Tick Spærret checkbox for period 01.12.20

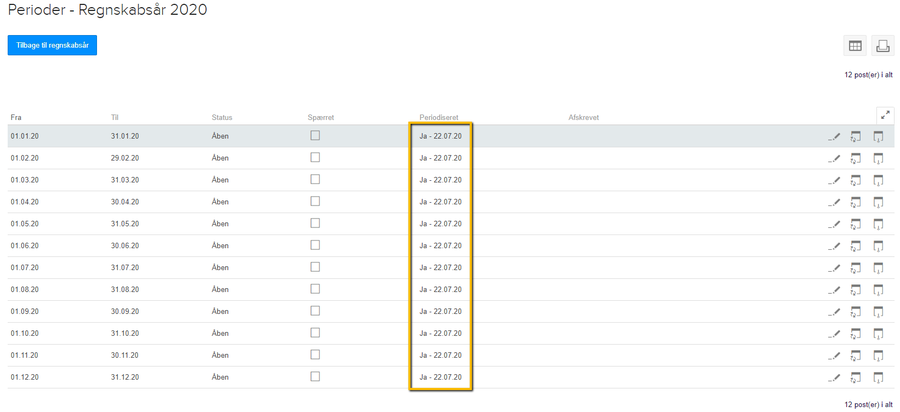[315, 376]
